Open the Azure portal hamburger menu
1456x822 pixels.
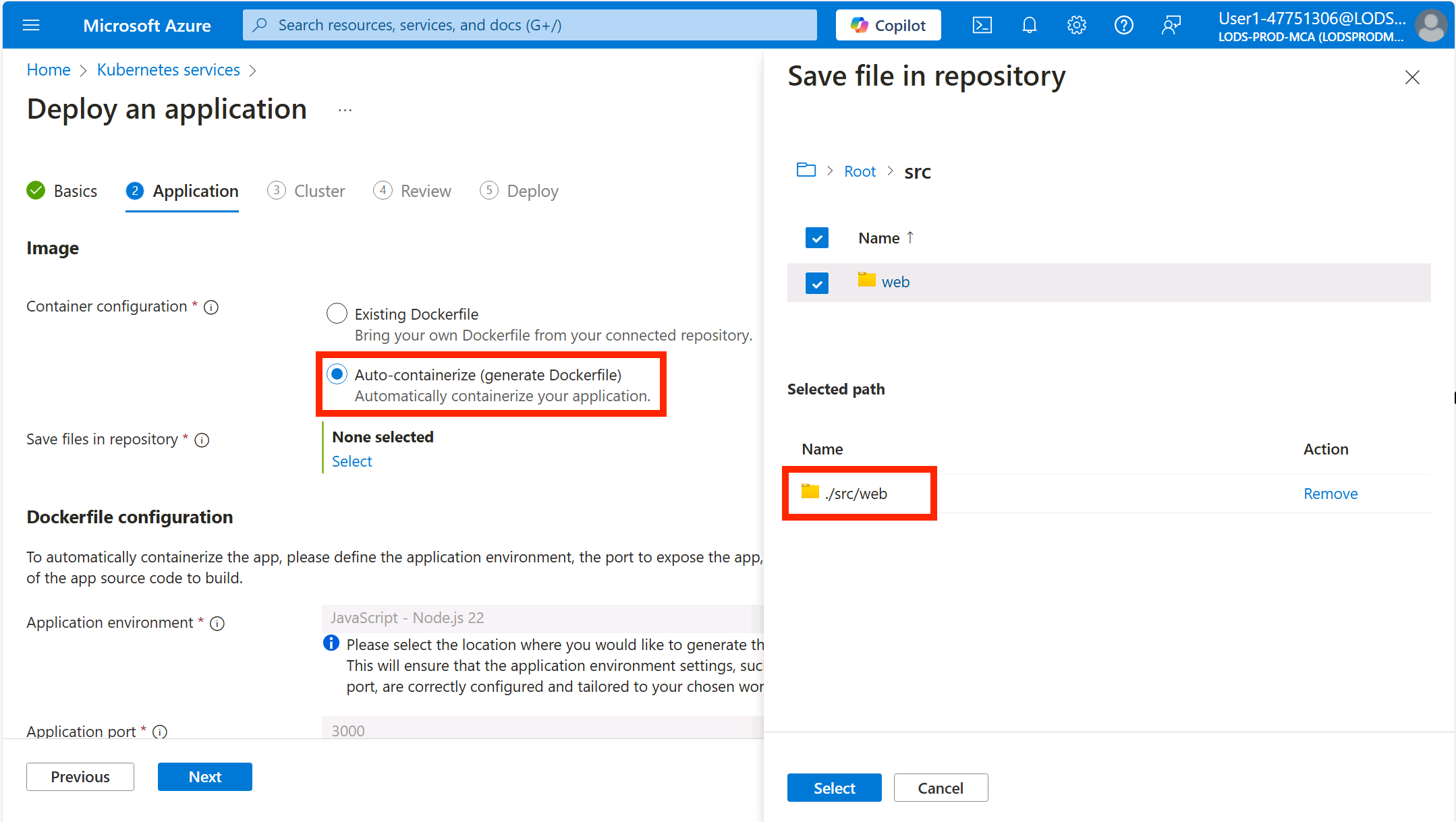tap(31, 25)
